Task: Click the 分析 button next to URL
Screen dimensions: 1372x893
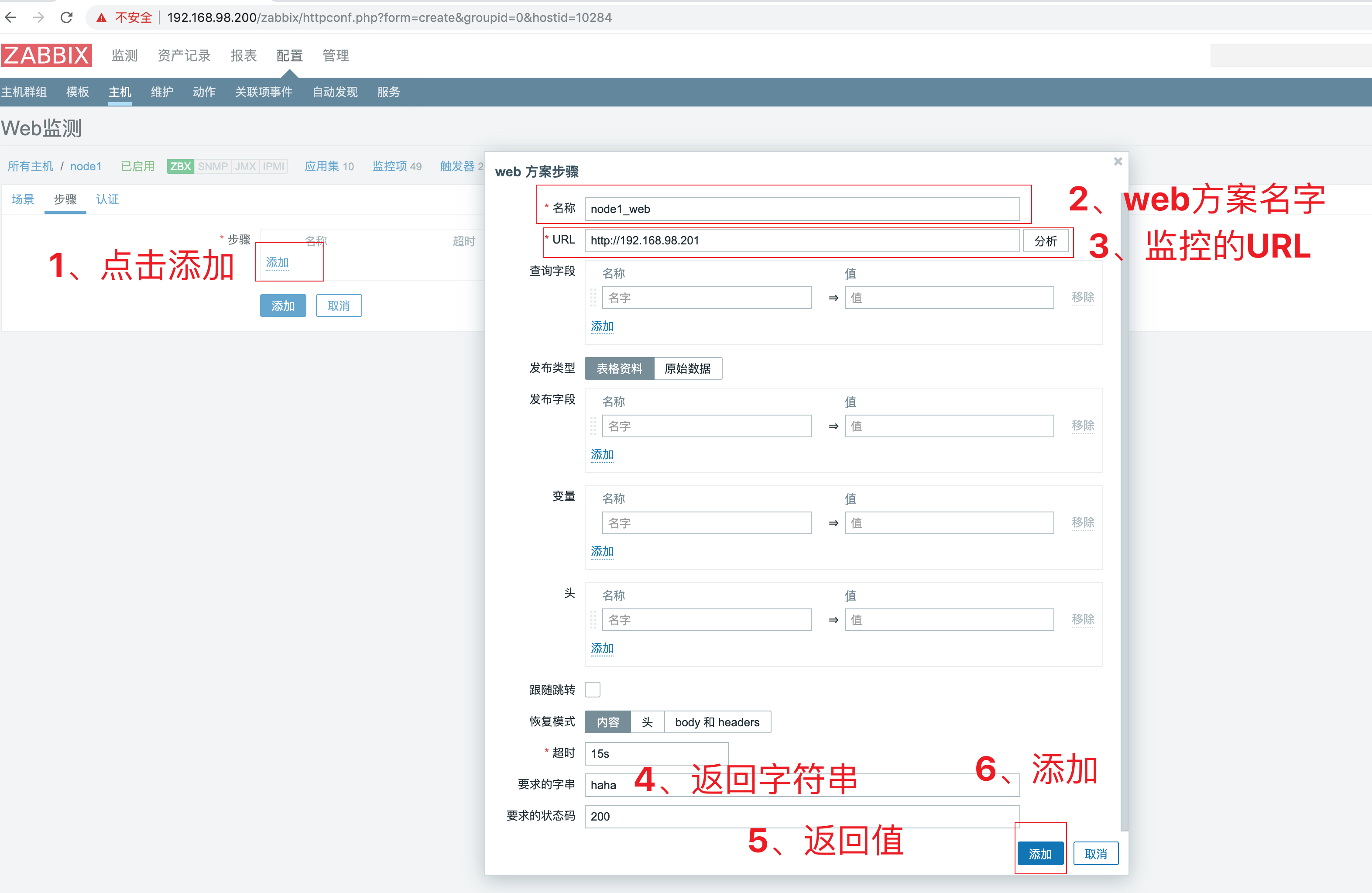Action: pyautogui.click(x=1046, y=241)
